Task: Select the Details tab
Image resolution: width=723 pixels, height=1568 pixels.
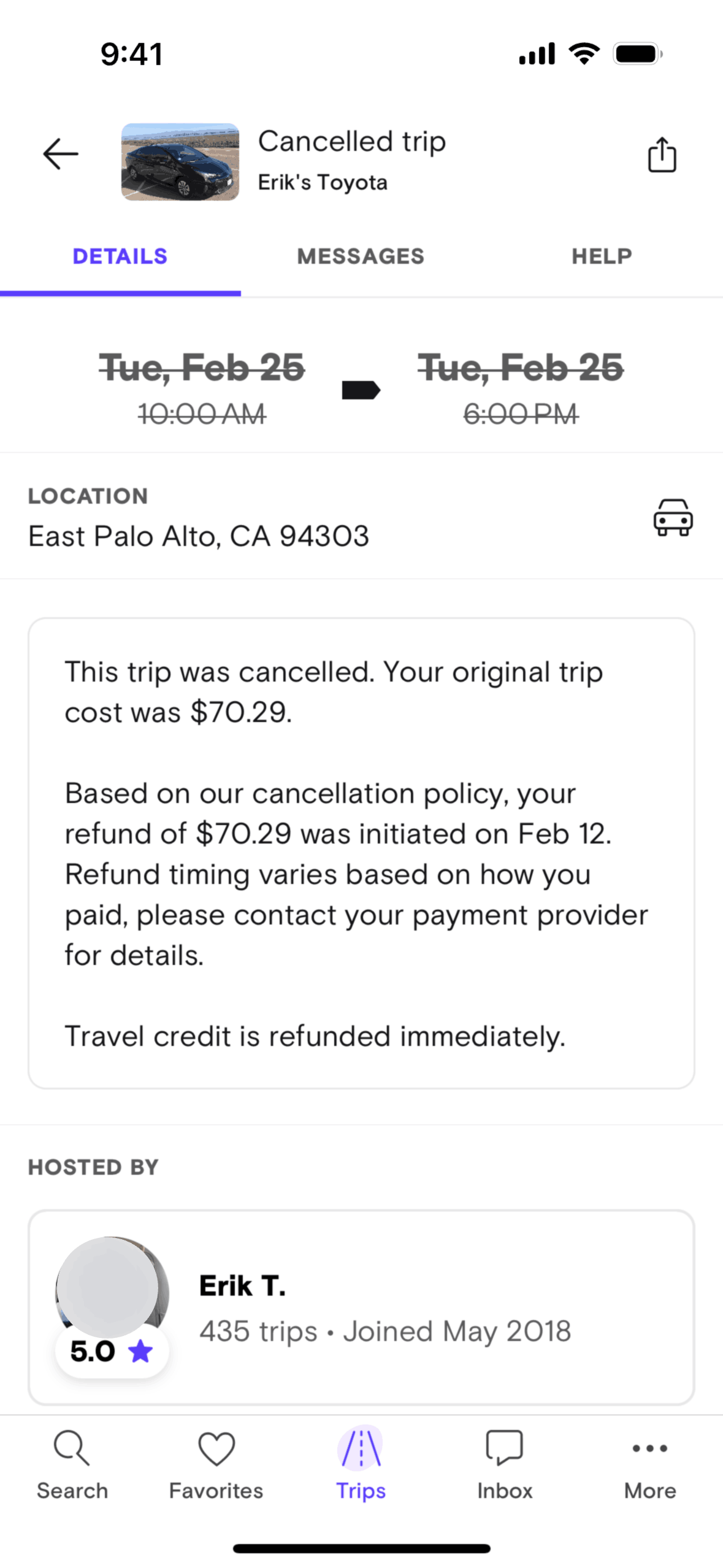Action: (x=120, y=256)
